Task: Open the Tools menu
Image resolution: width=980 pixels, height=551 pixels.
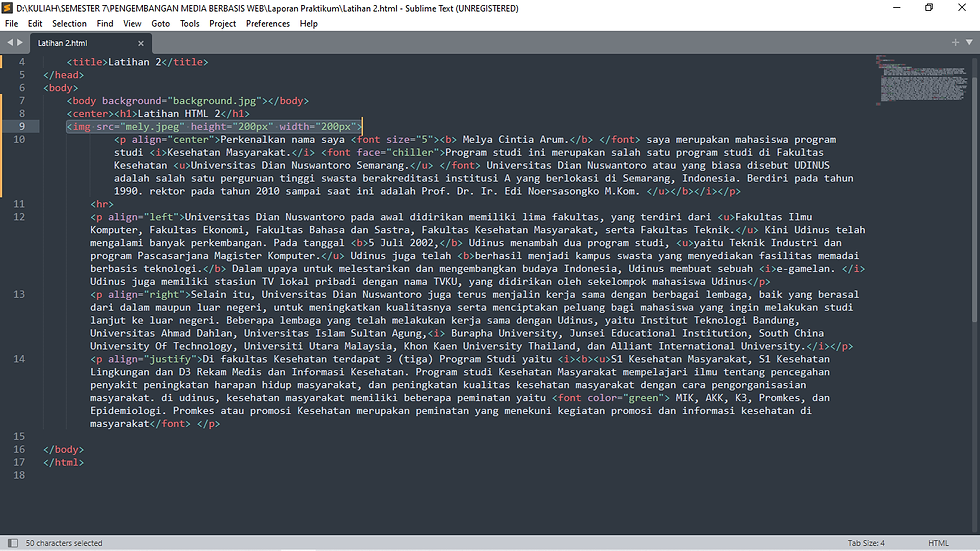Action: click(x=189, y=24)
